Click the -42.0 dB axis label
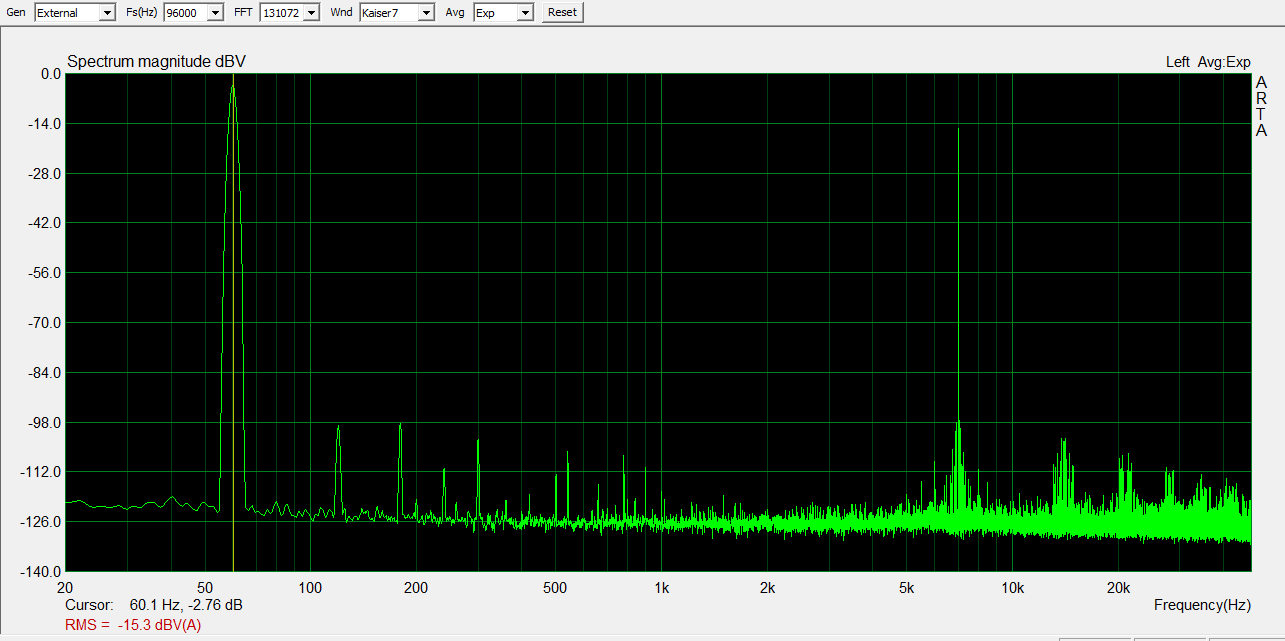The image size is (1285, 641). (47, 223)
